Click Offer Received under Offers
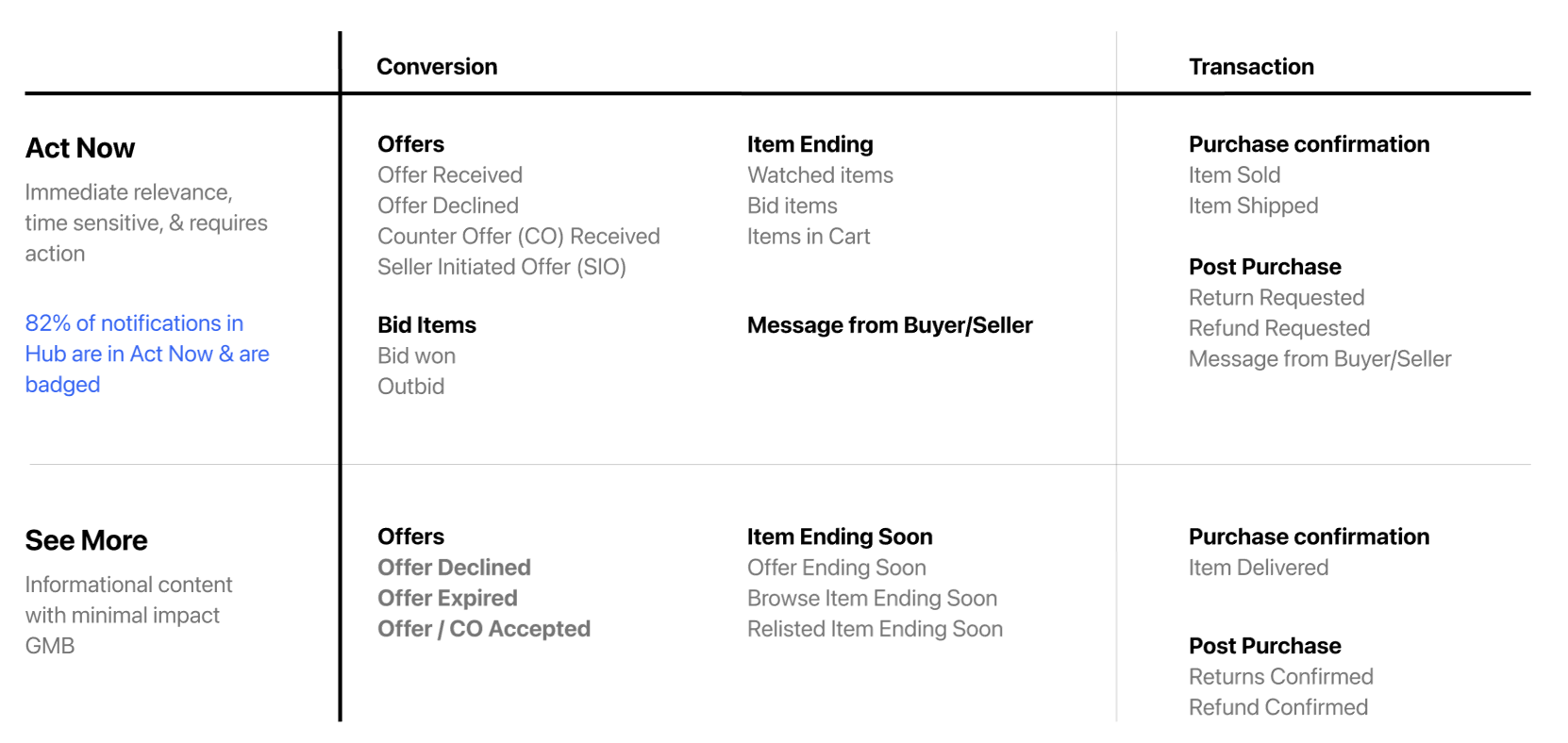1568x743 pixels. (450, 175)
